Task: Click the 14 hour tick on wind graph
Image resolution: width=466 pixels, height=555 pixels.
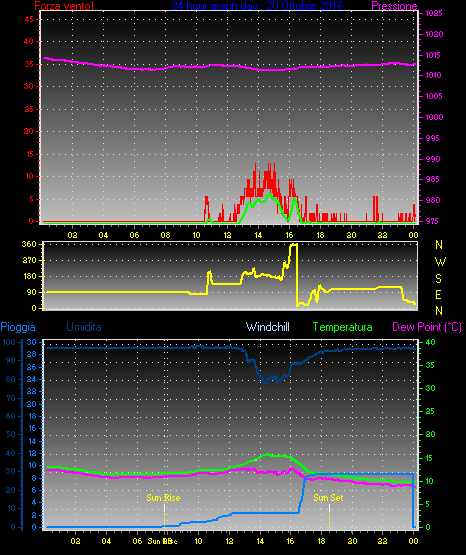Action: pos(258,235)
